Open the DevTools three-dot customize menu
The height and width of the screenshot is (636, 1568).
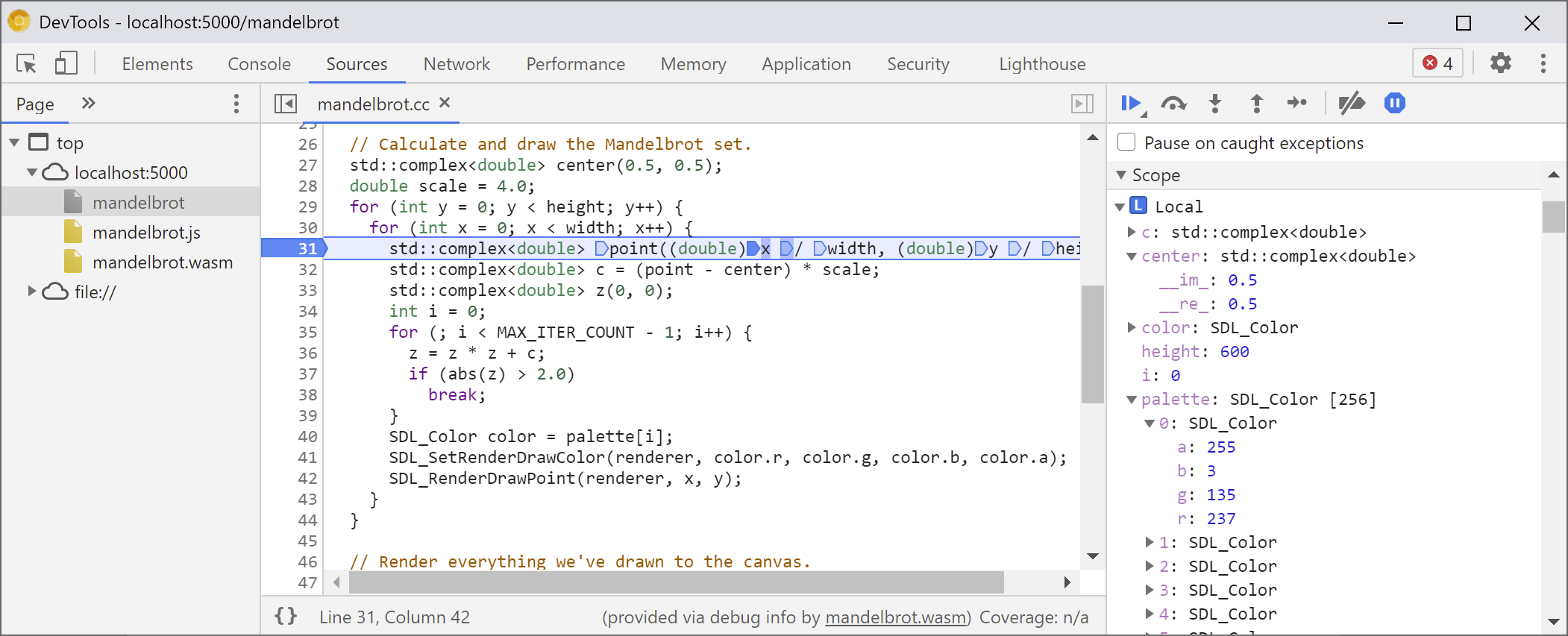click(x=1543, y=63)
